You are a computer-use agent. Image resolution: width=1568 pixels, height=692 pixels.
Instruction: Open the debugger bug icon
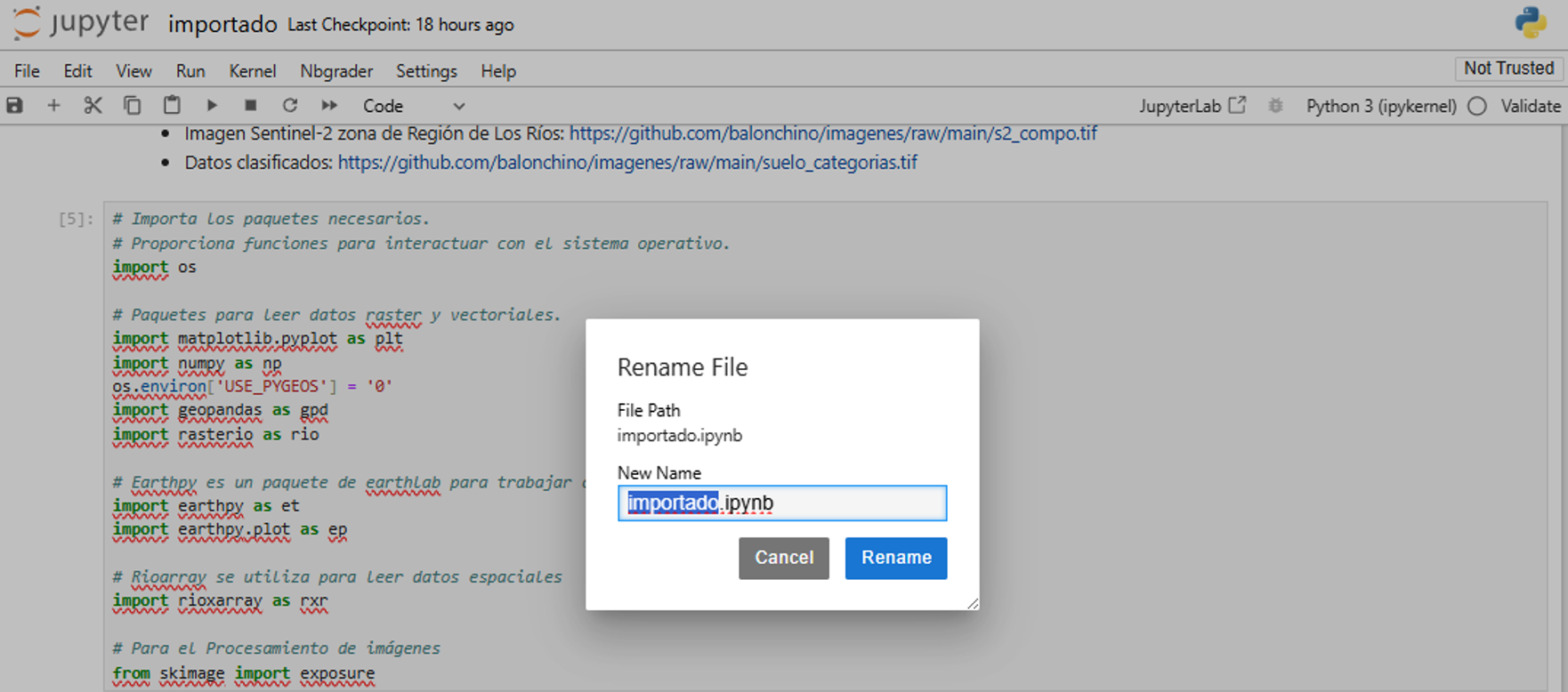1275,106
